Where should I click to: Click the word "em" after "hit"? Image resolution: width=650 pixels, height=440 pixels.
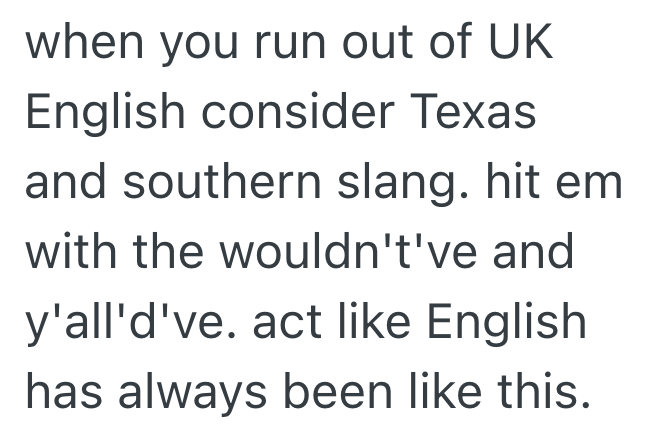(589, 183)
